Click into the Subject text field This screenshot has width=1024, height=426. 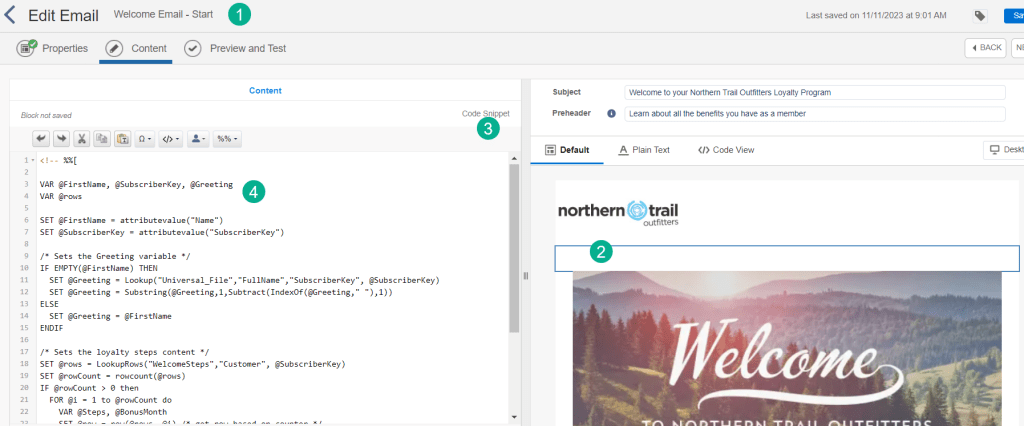click(814, 92)
